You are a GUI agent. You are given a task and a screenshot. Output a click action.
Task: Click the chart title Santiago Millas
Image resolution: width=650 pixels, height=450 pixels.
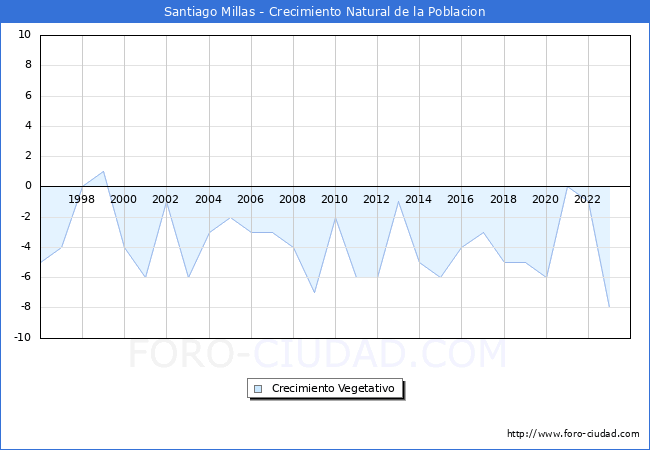point(325,12)
